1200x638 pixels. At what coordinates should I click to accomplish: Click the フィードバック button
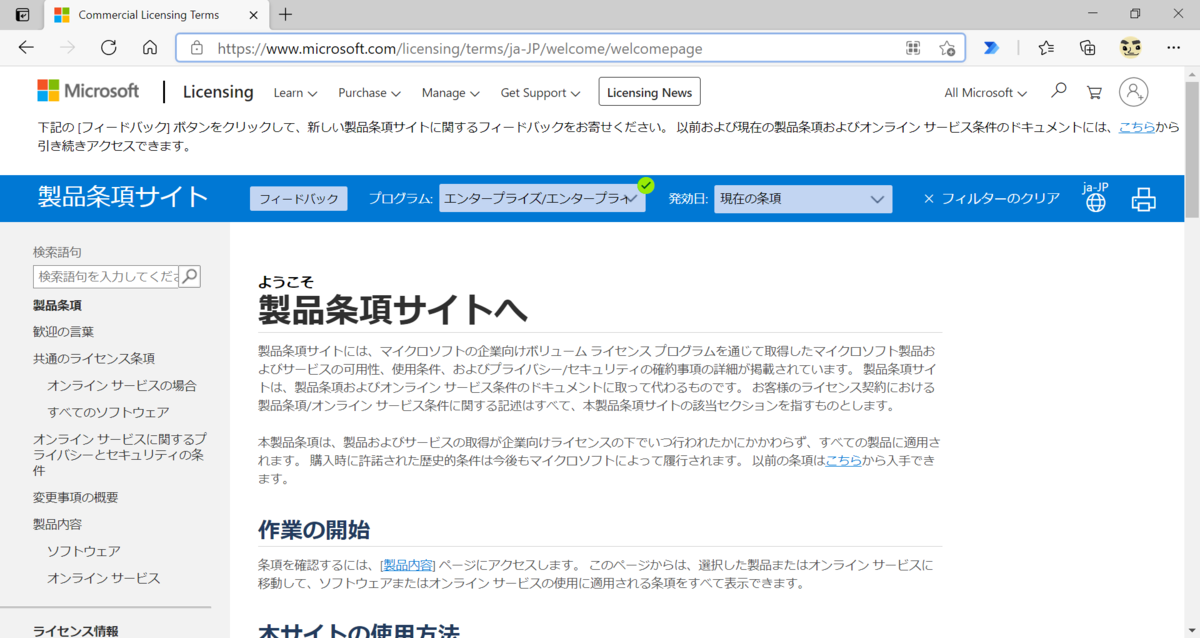(299, 198)
